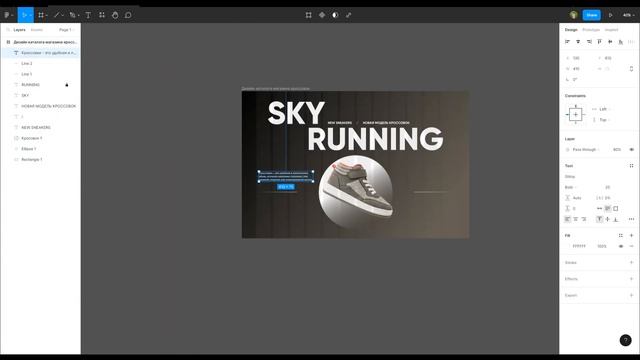This screenshot has width=640, height=360.
Task: Select the Move tool
Action: pyautogui.click(x=24, y=15)
